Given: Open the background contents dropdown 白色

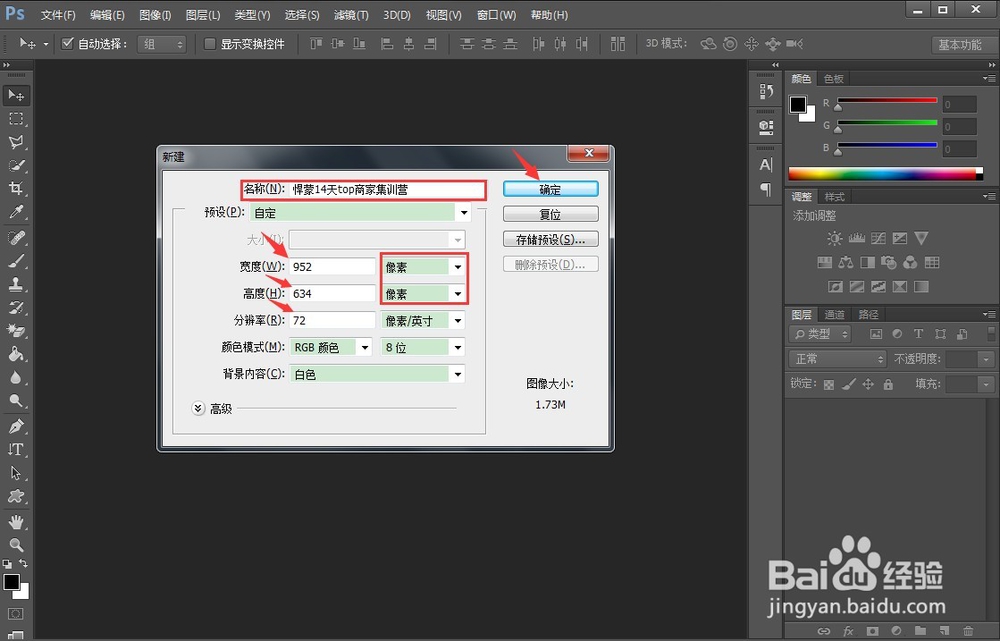Looking at the screenshot, I should click(x=377, y=374).
